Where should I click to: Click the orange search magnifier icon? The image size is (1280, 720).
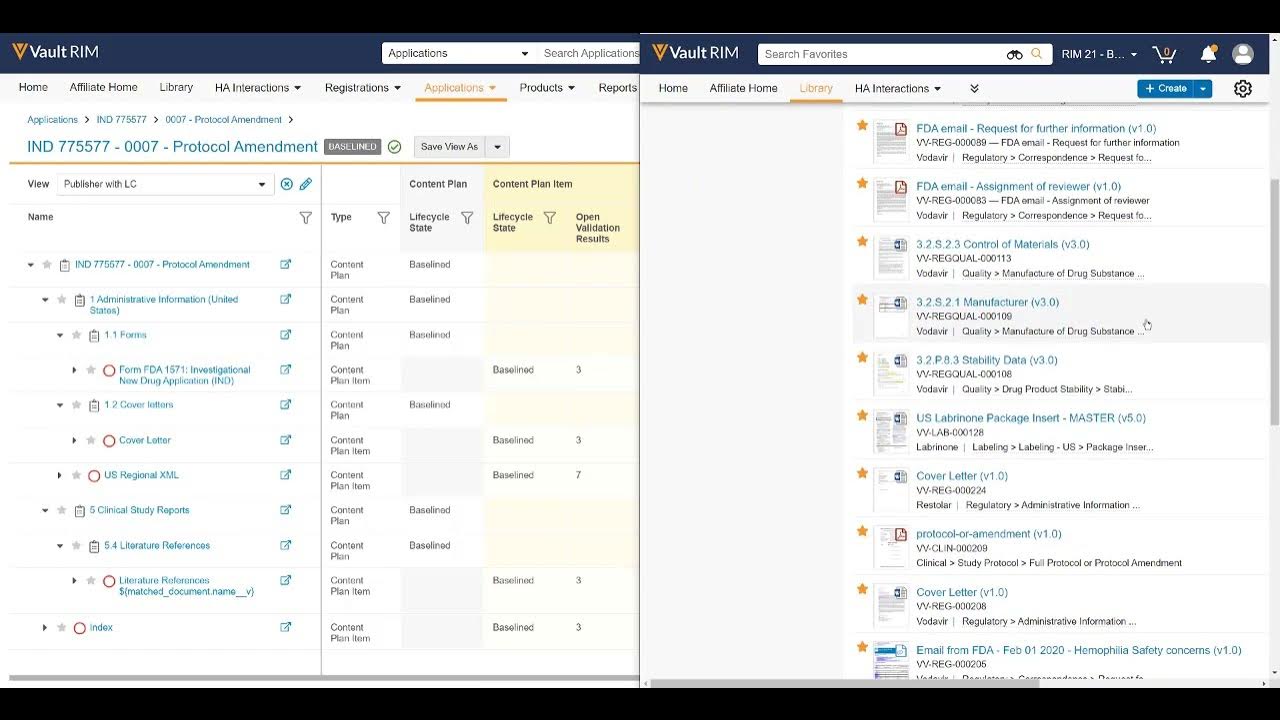pos(1037,54)
